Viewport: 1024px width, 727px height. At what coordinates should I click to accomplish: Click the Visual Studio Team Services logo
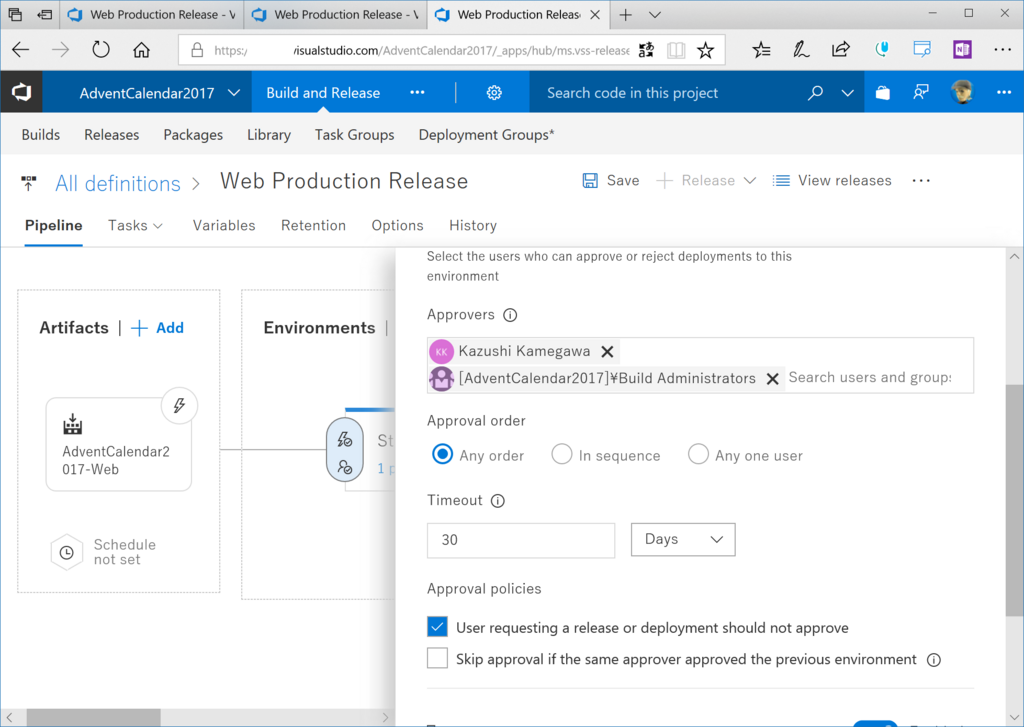(21, 93)
